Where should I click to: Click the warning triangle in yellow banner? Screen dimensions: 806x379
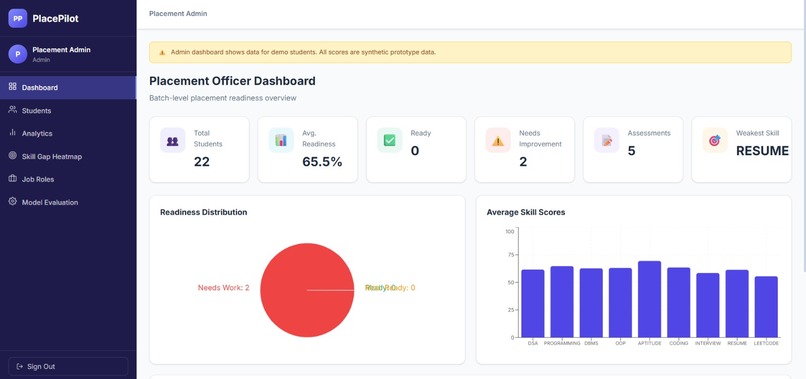tap(162, 52)
